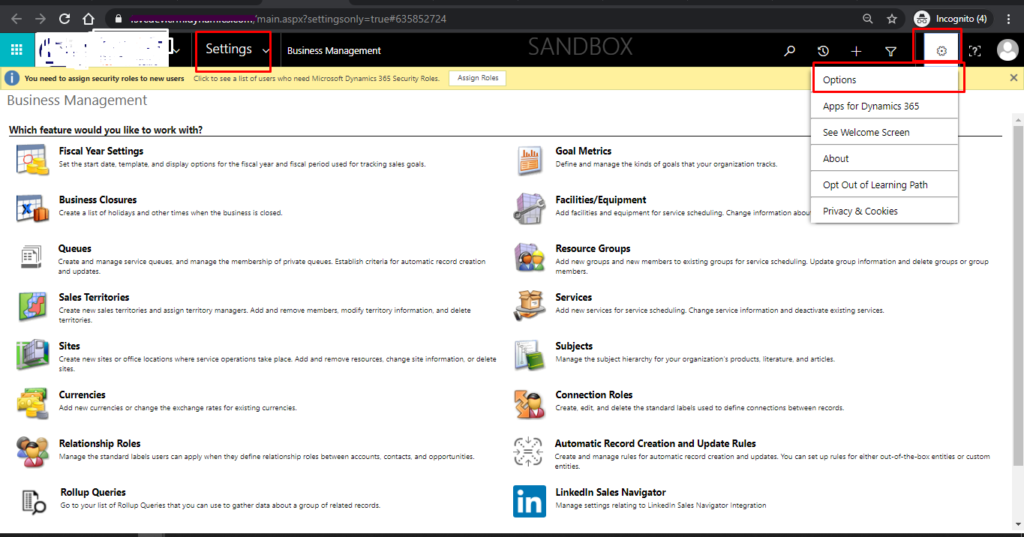Select Apps for Dynamics 365 menu item
The image size is (1024, 537).
[884, 106]
